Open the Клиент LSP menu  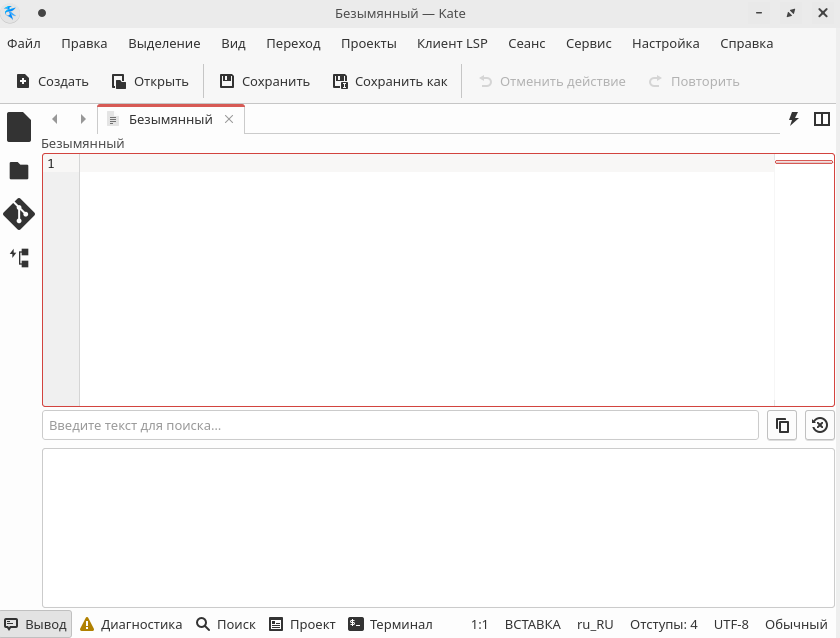[x=452, y=44]
